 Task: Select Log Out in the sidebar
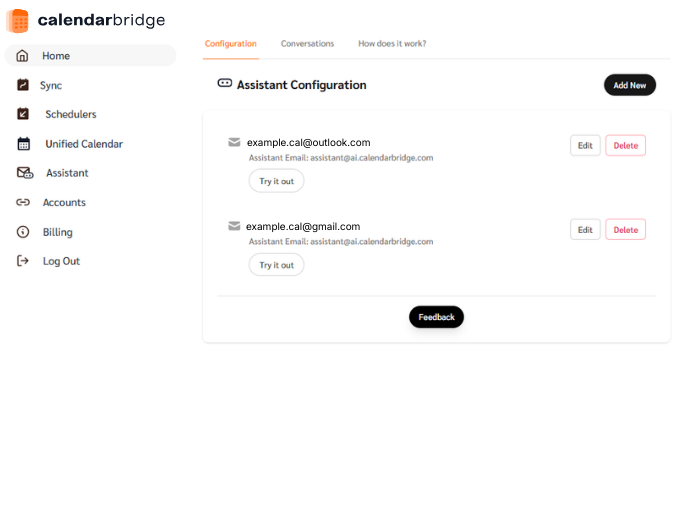[x=61, y=261]
